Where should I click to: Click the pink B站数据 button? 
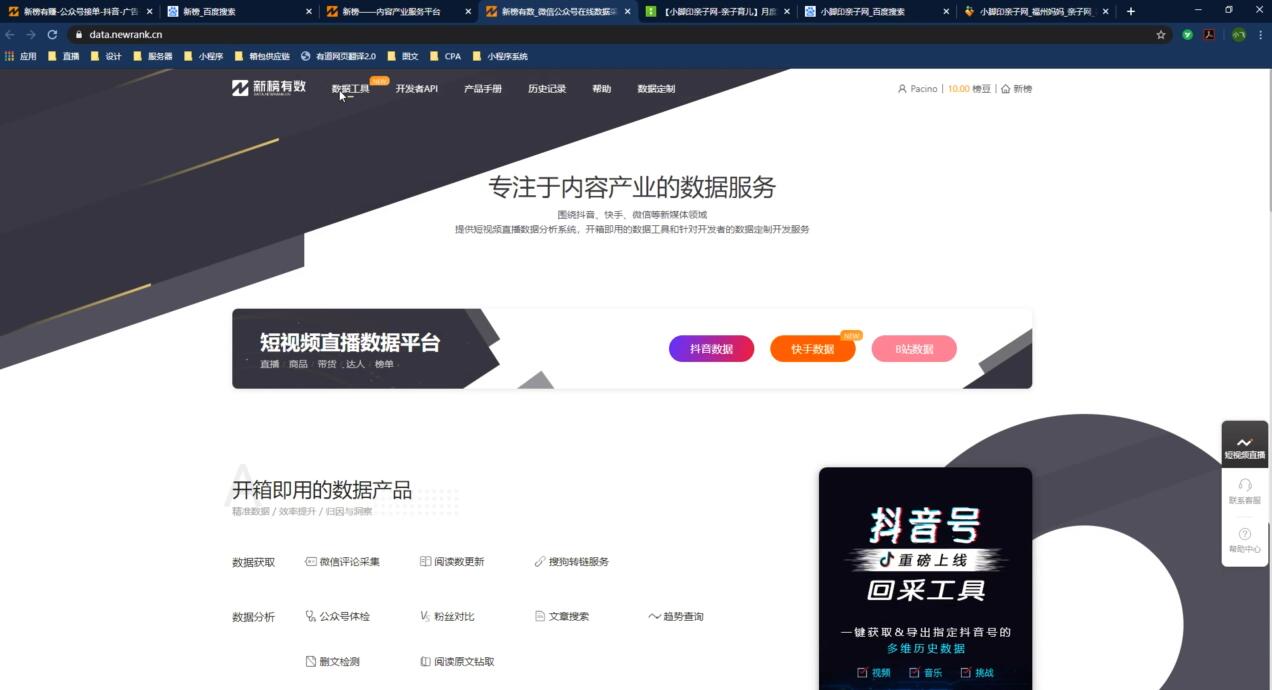coord(913,349)
